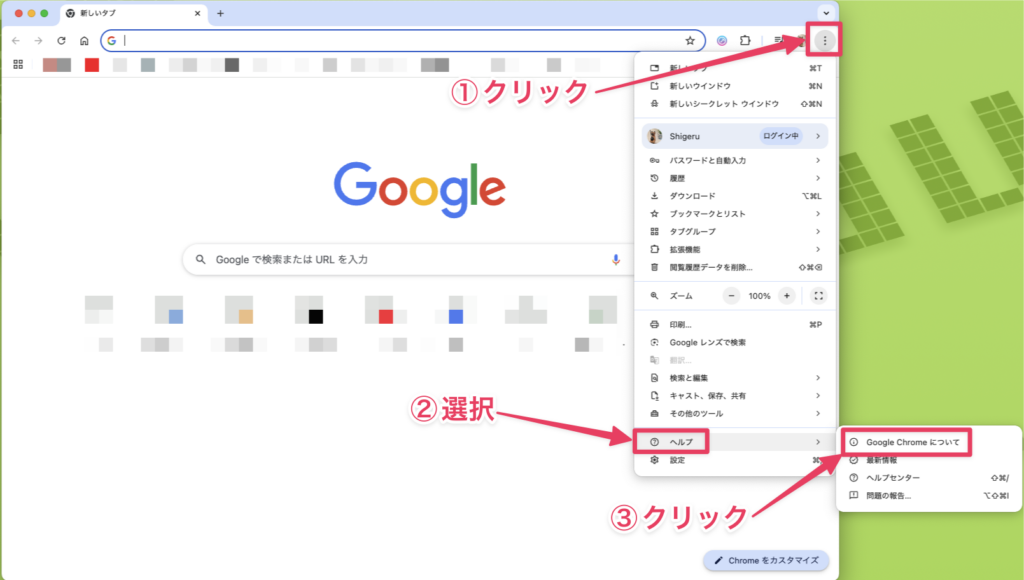This screenshot has width=1024, height=580.
Task: Click the Chrome をカスタマイズ button
Action: tap(766, 560)
